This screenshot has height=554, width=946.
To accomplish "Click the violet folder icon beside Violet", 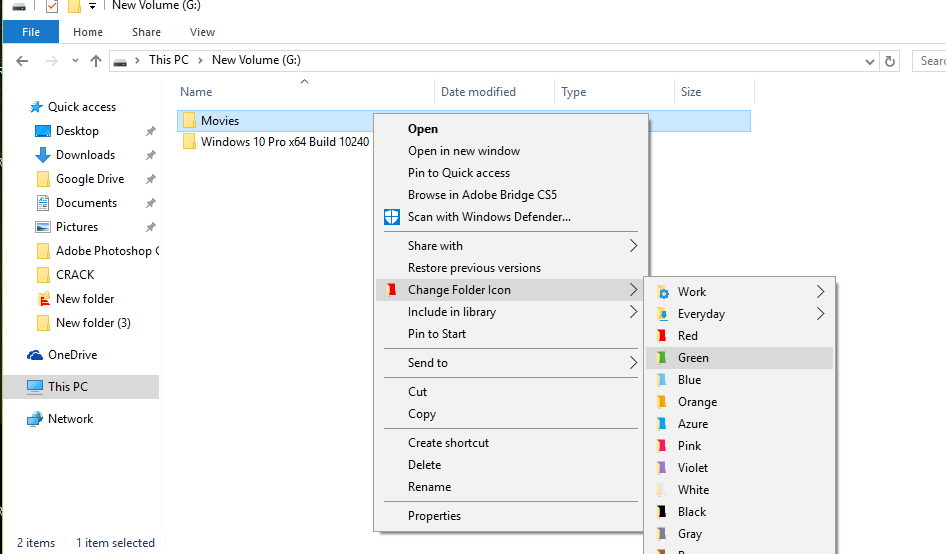I will pos(661,468).
